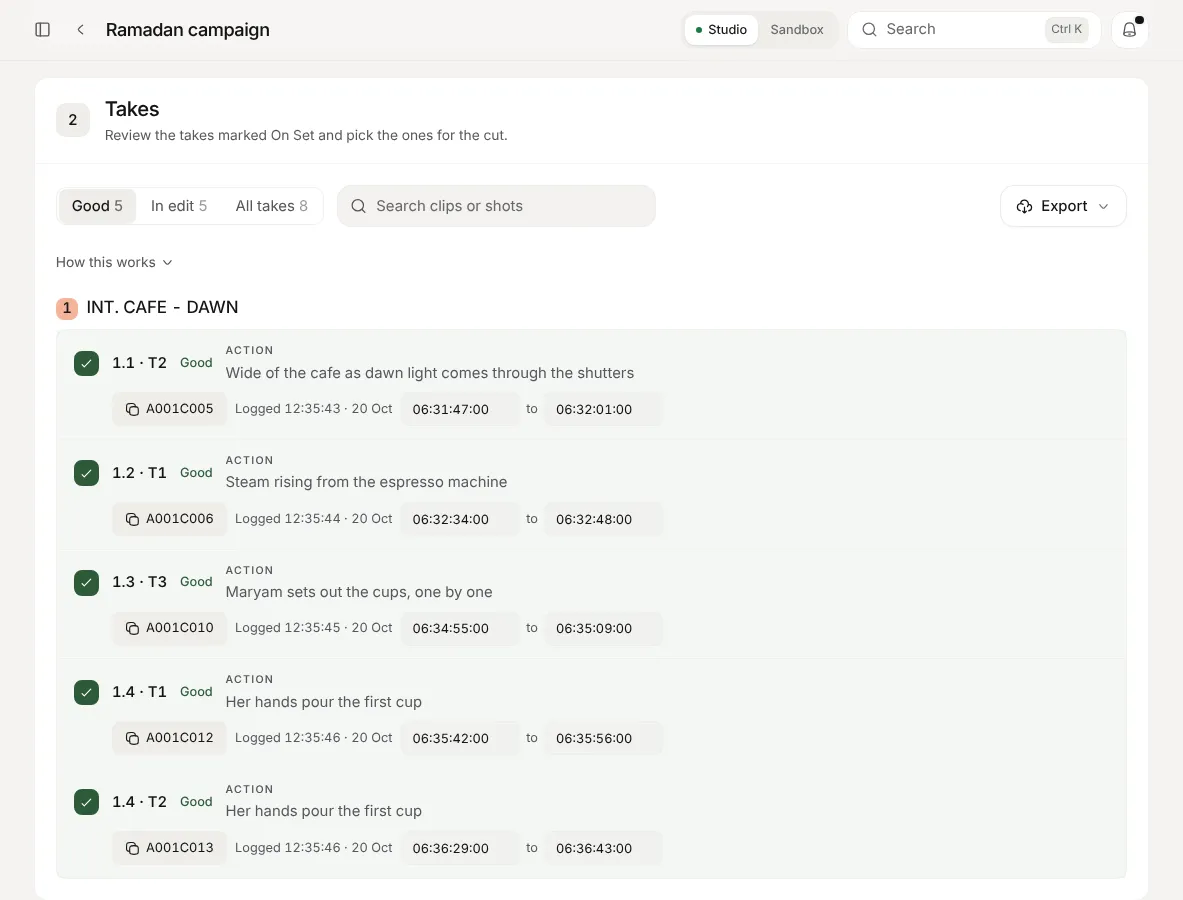The width and height of the screenshot is (1183, 900).
Task: Toggle the sidebar panel icon
Action: point(42,29)
